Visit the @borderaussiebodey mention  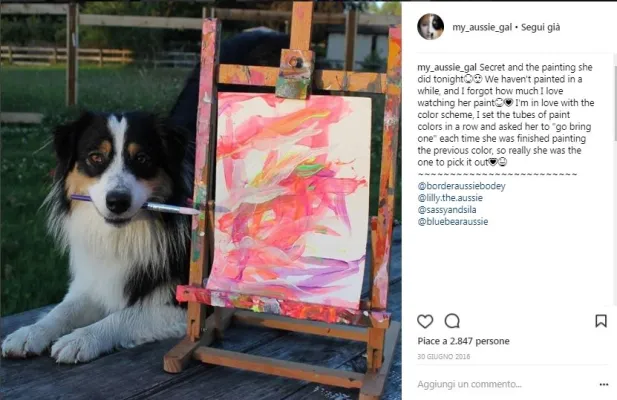pos(462,186)
